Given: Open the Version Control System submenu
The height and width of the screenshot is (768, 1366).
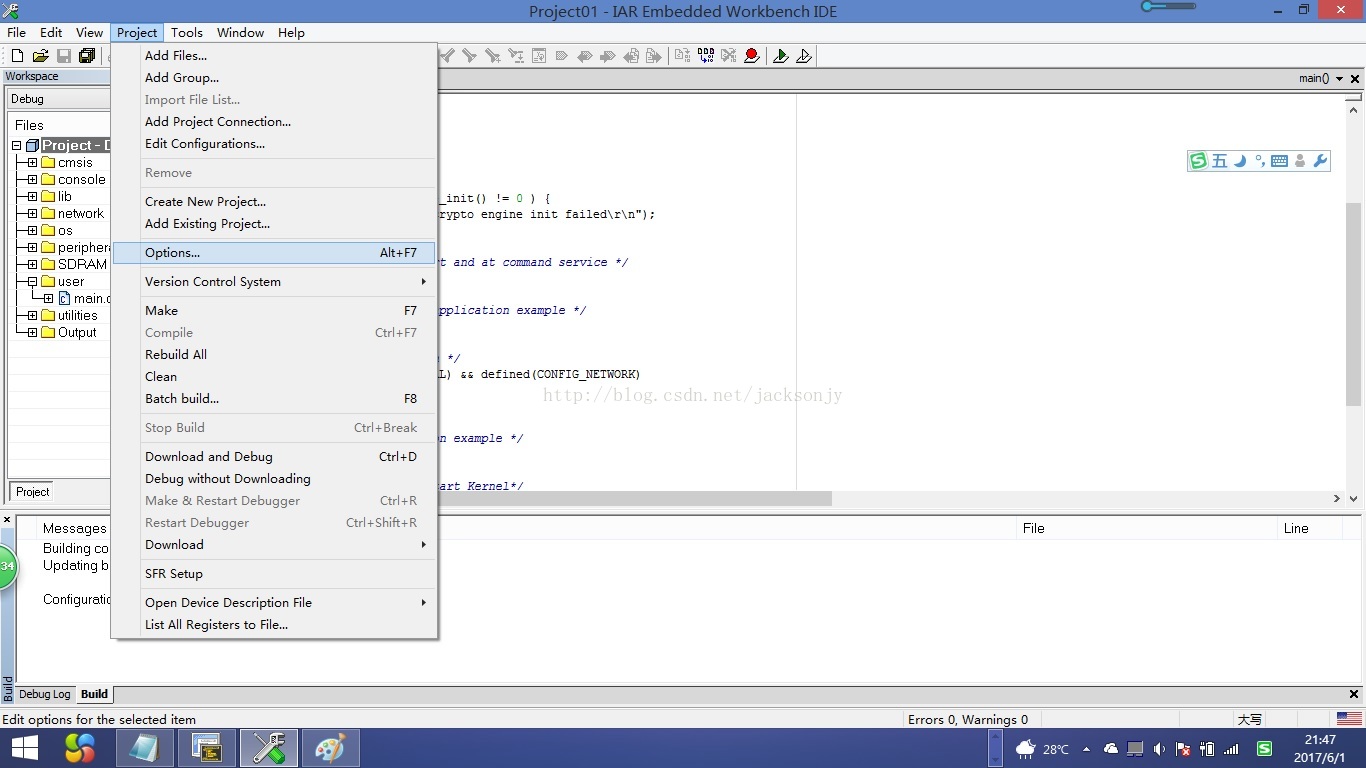Looking at the screenshot, I should pos(274,282).
